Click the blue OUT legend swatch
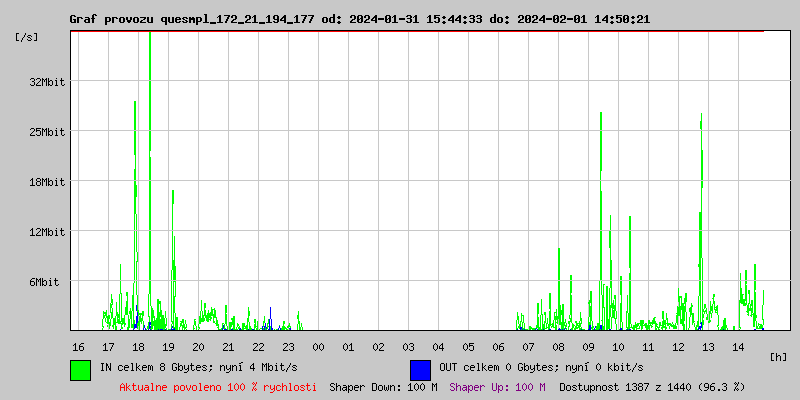The width and height of the screenshot is (800, 400). click(x=420, y=369)
